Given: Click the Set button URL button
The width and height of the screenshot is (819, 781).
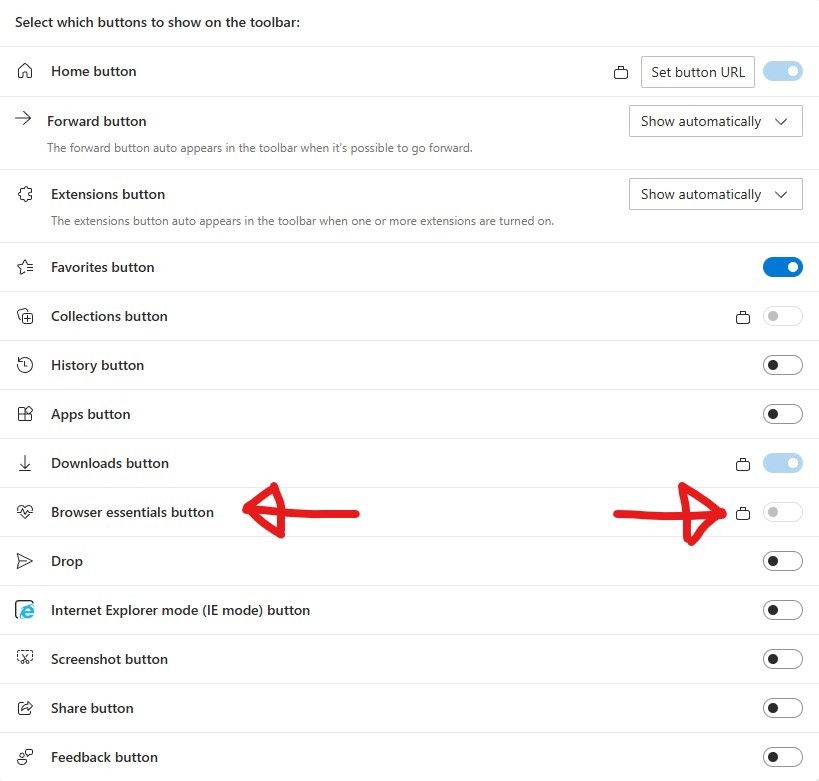Looking at the screenshot, I should (697, 71).
